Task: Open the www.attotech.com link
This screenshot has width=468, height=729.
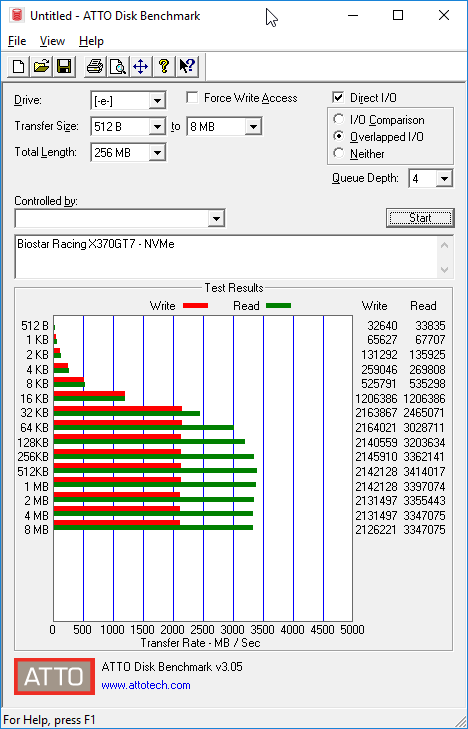Action: pos(146,685)
